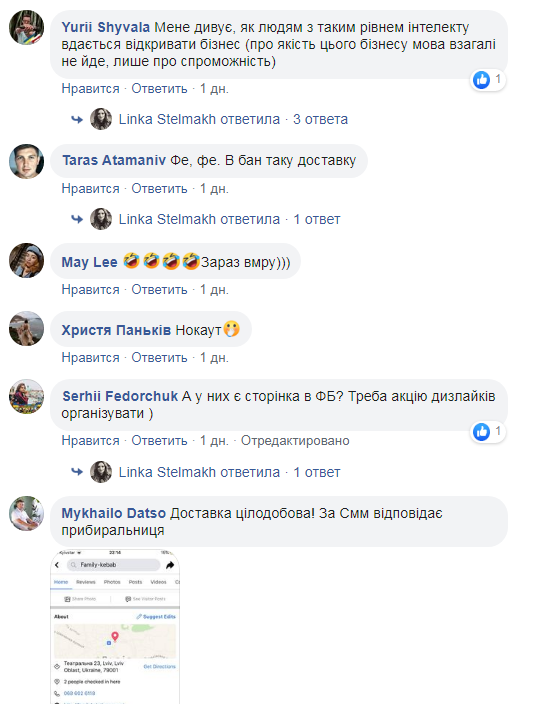Screen dimensions: 537x704
Task: Click May Lee's profile picture
Action: (26, 260)
